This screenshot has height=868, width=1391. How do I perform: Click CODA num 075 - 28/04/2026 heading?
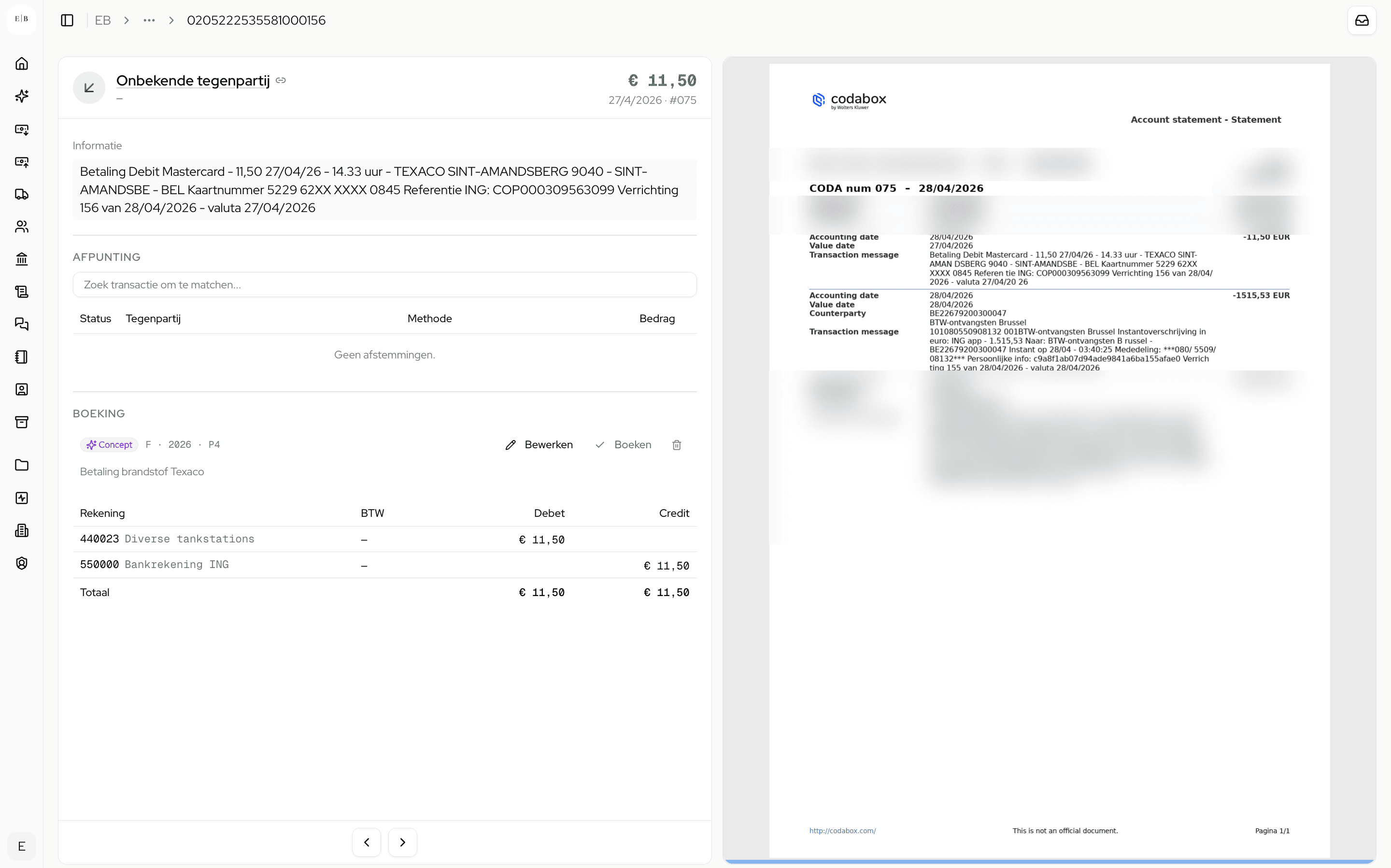pos(896,188)
